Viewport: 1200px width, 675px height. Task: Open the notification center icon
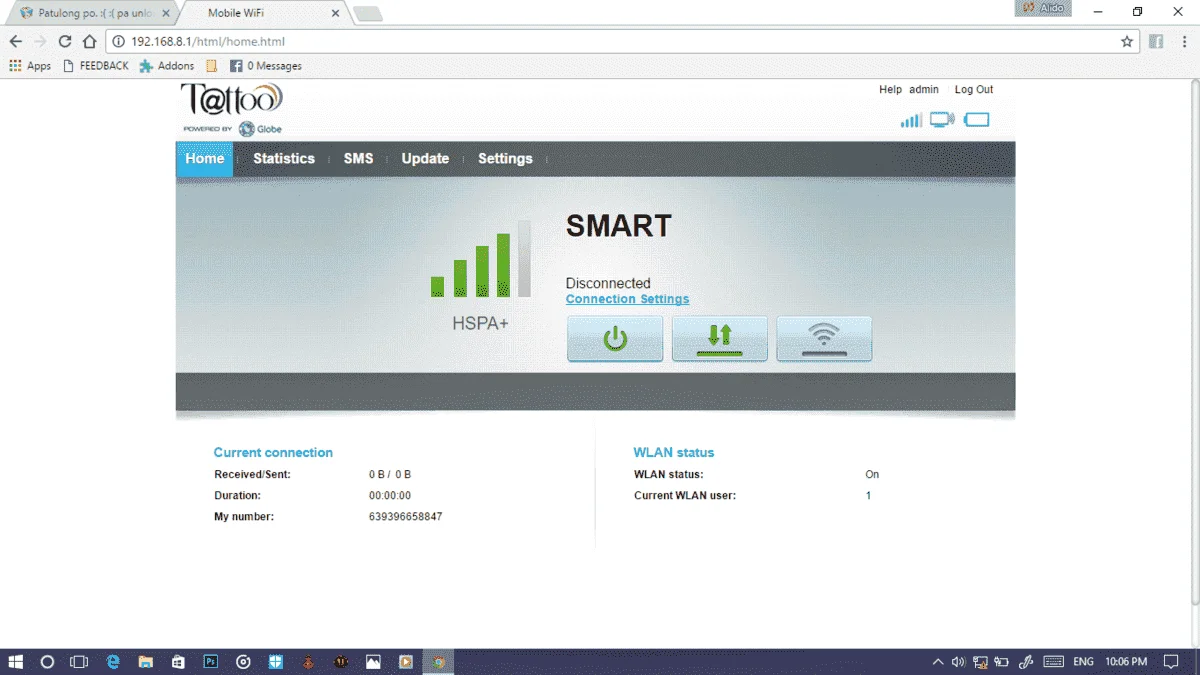pos(1169,662)
